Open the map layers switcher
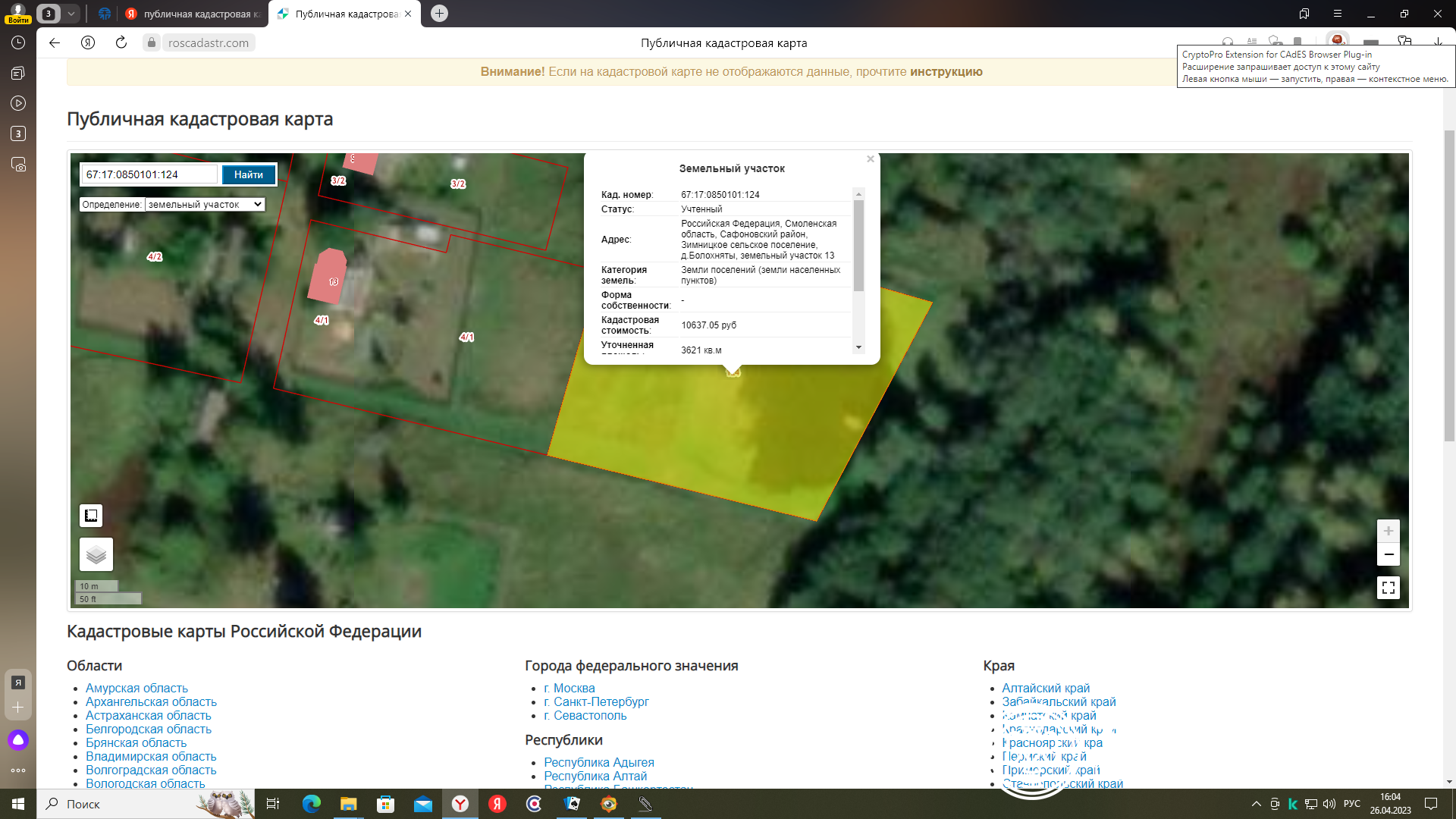The width and height of the screenshot is (1456, 819). (96, 554)
